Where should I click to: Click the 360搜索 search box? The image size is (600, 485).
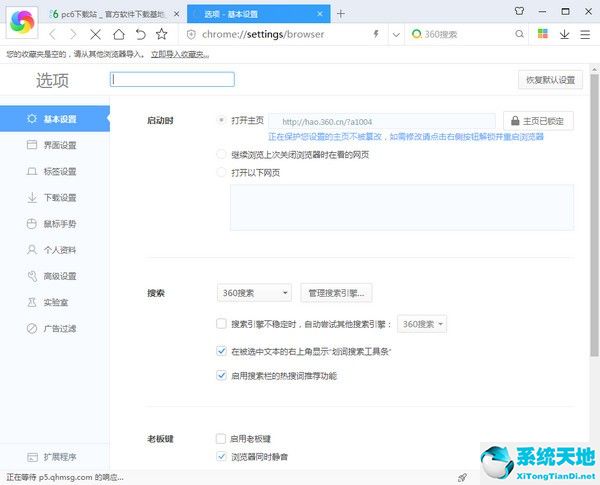click(x=467, y=34)
